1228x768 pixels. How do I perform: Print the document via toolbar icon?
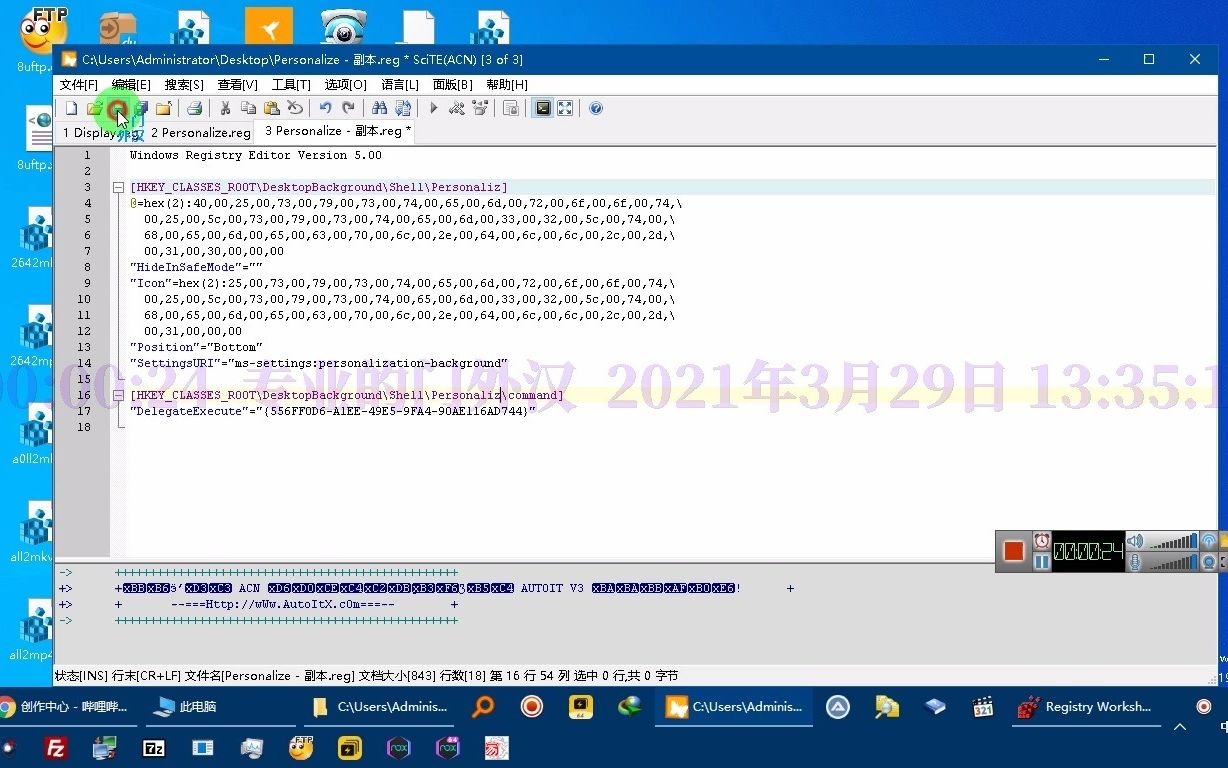[x=192, y=108]
